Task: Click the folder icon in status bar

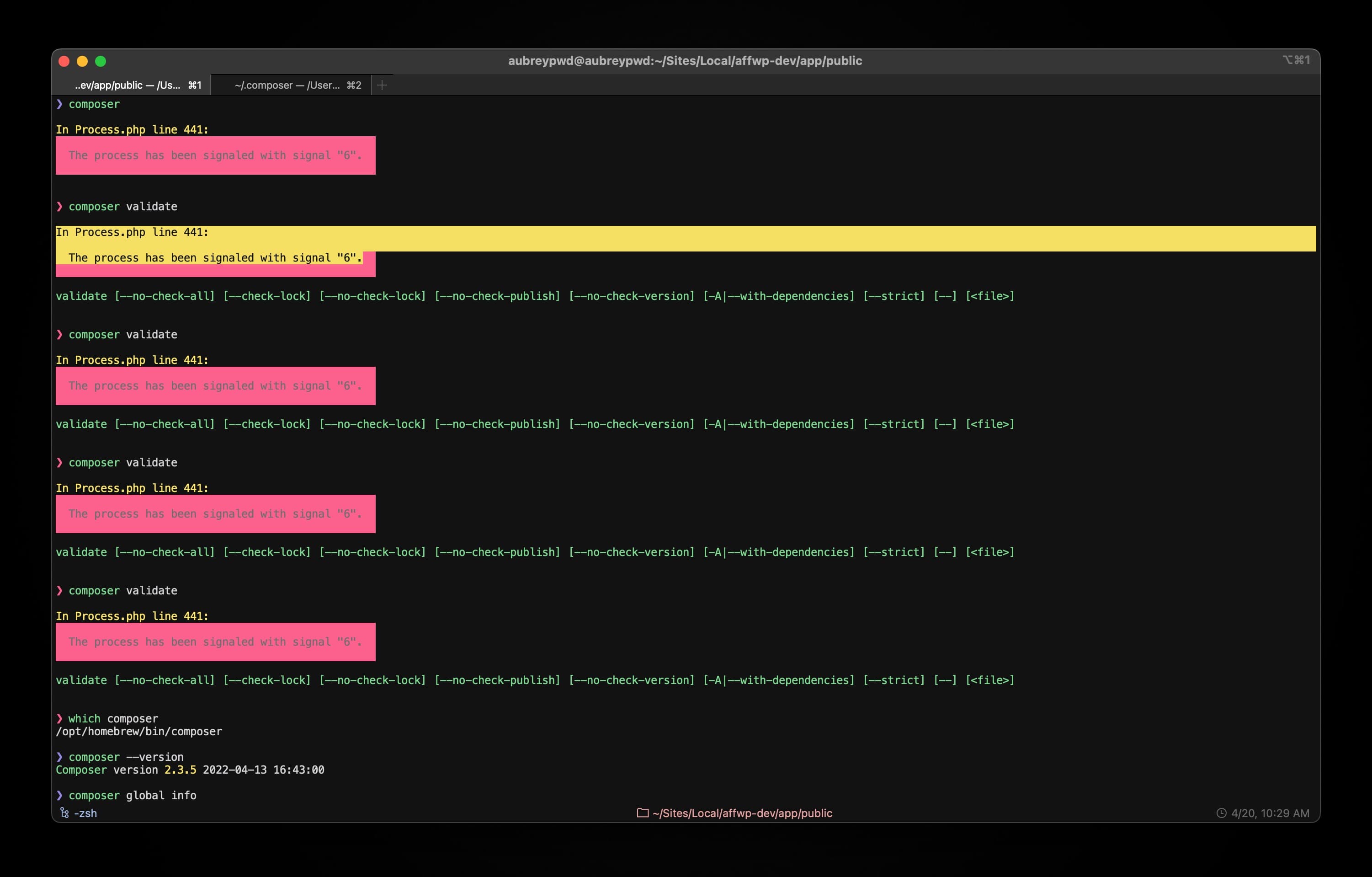Action: (x=642, y=813)
